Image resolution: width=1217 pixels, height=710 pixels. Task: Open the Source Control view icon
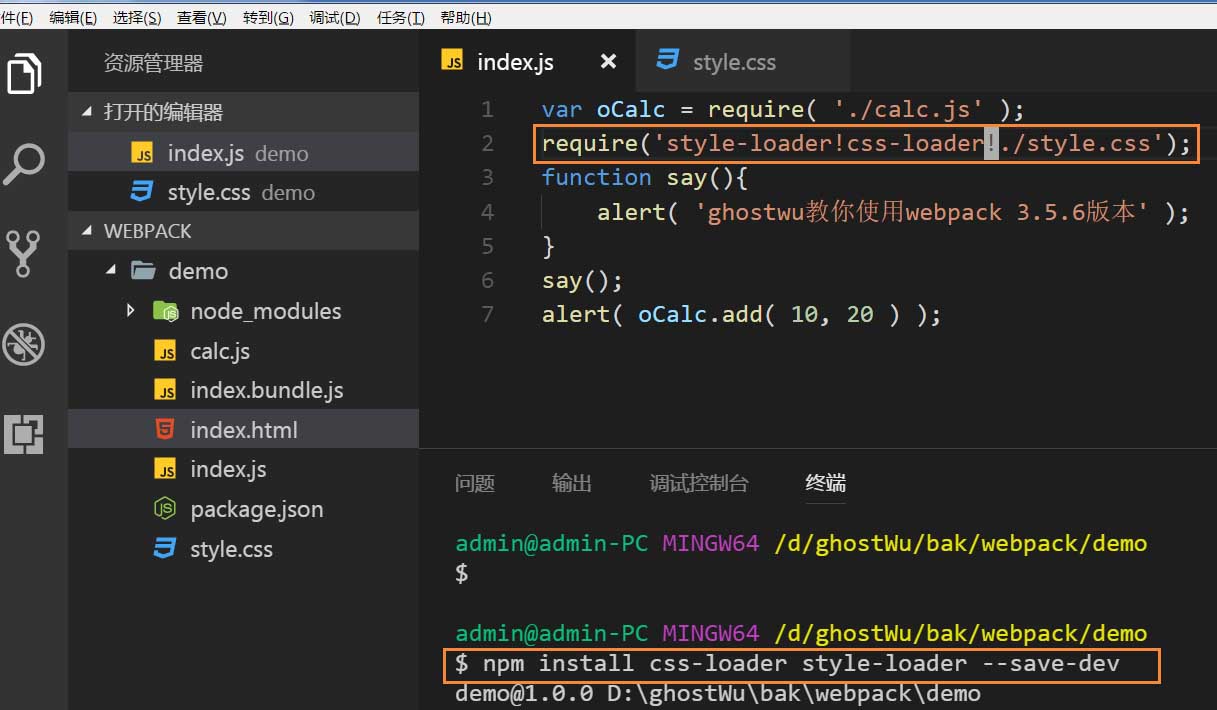[x=25, y=253]
